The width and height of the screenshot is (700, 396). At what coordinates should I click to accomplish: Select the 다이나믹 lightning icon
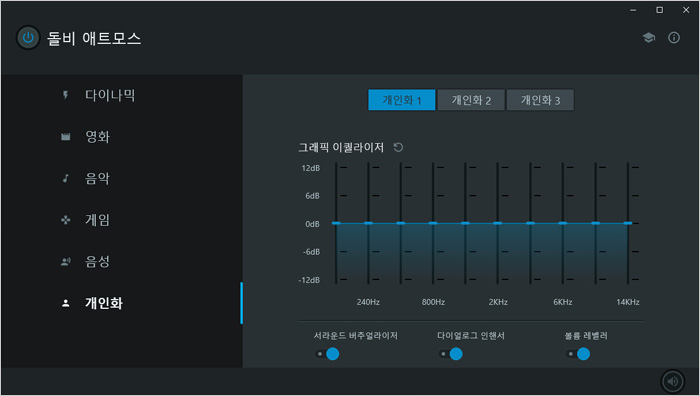coord(66,95)
